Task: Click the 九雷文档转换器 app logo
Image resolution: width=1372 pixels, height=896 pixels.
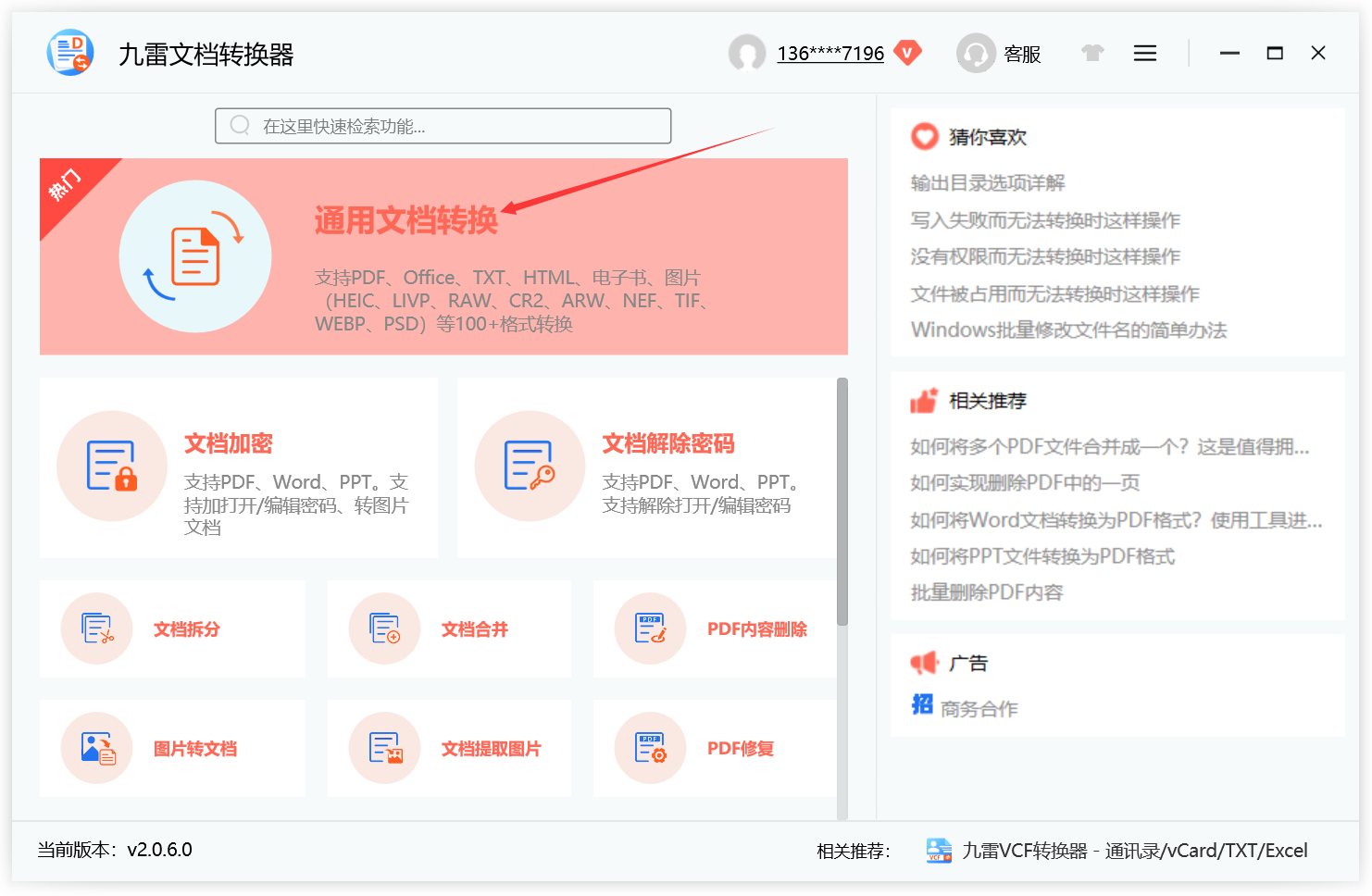Action: pos(70,53)
